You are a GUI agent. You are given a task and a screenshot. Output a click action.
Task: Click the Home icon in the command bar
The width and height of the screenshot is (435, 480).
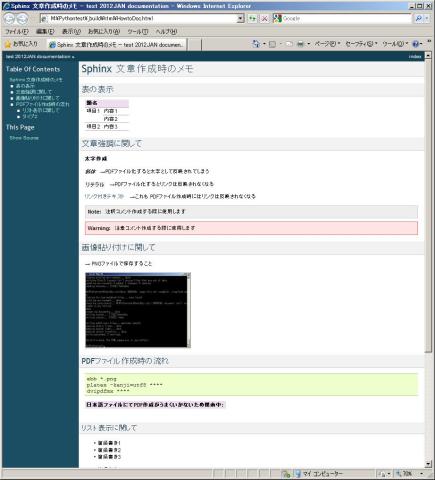click(x=256, y=44)
